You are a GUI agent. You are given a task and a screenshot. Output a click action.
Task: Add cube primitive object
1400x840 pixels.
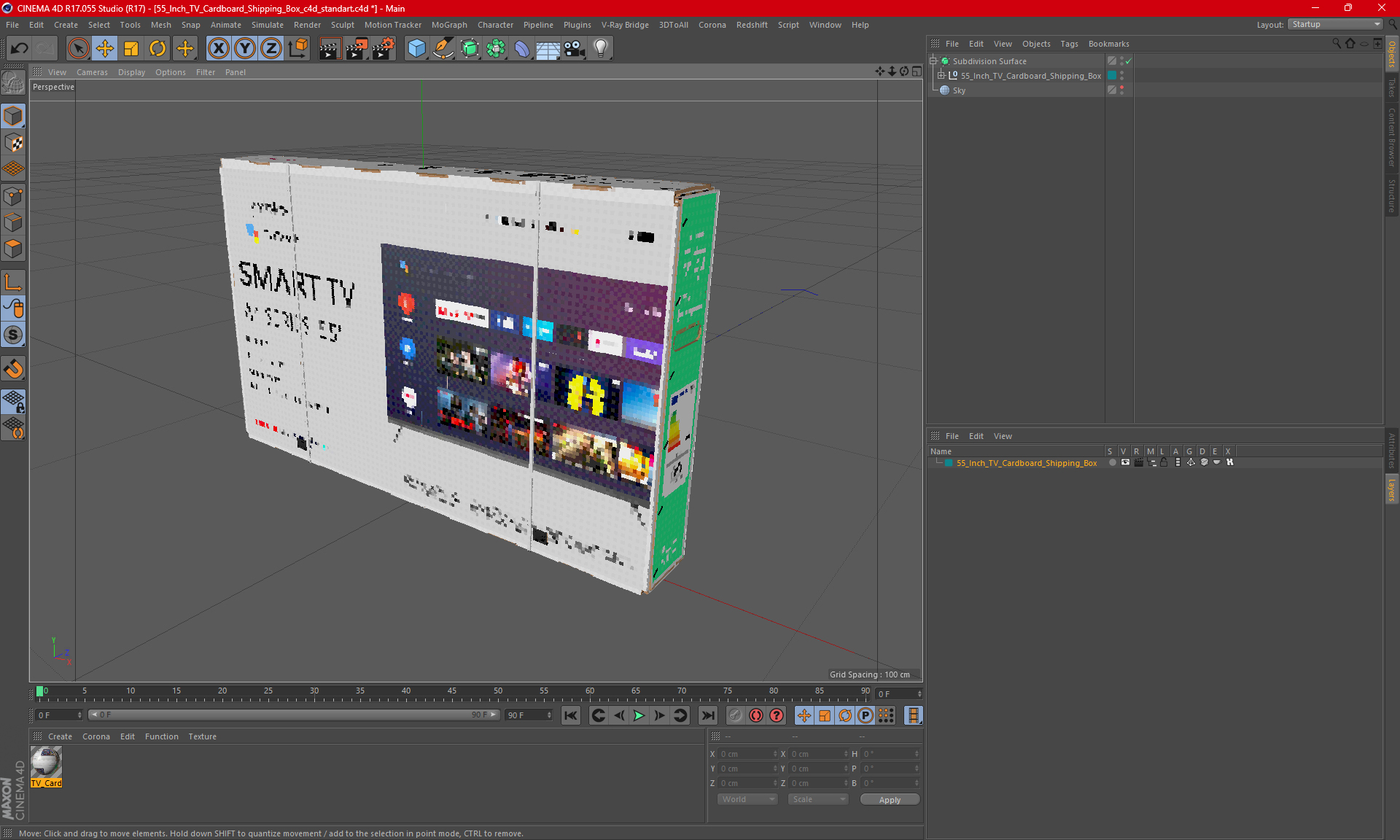(416, 49)
